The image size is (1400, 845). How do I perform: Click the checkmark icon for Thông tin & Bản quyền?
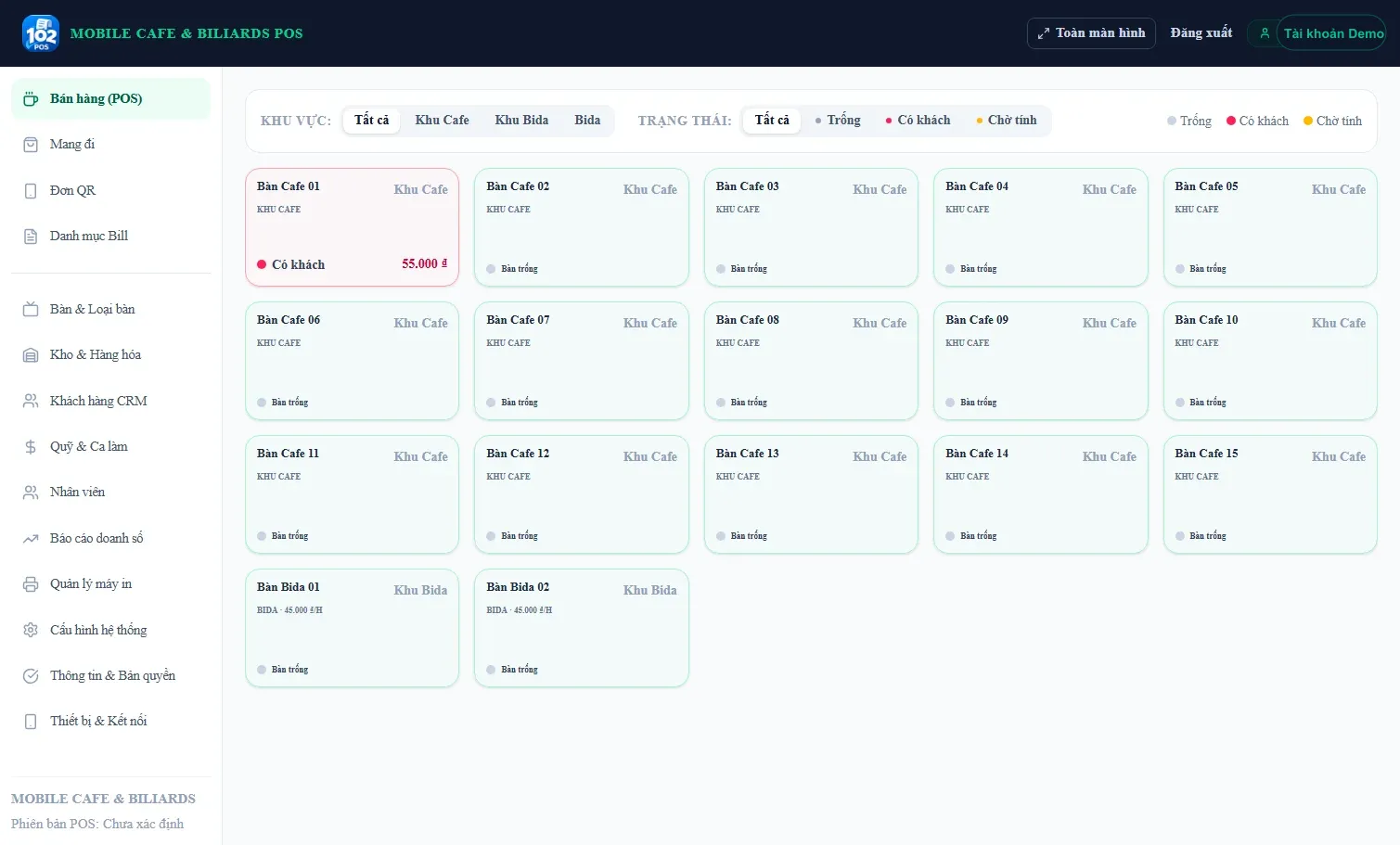[x=31, y=676]
